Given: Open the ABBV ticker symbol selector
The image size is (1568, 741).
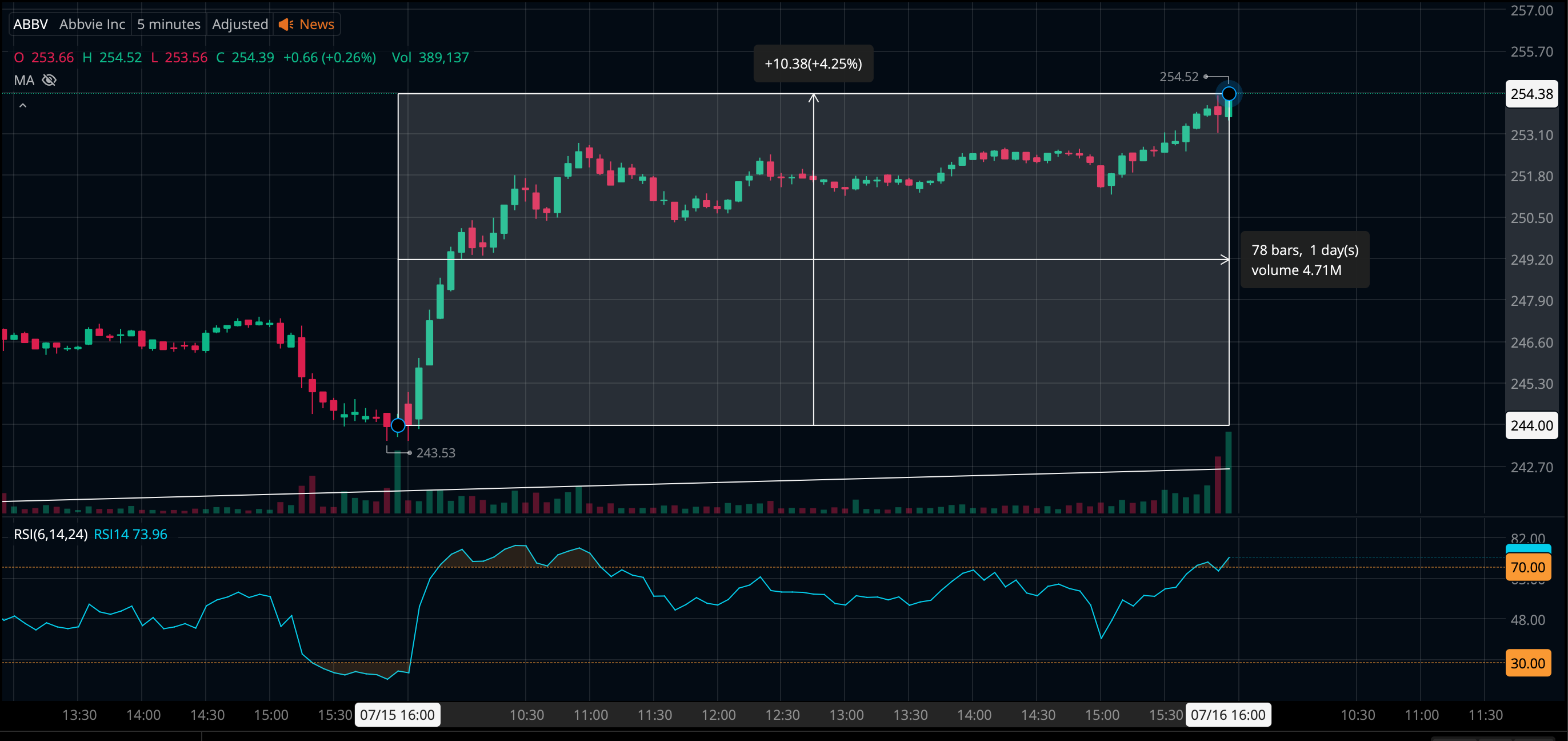Looking at the screenshot, I should (30, 25).
